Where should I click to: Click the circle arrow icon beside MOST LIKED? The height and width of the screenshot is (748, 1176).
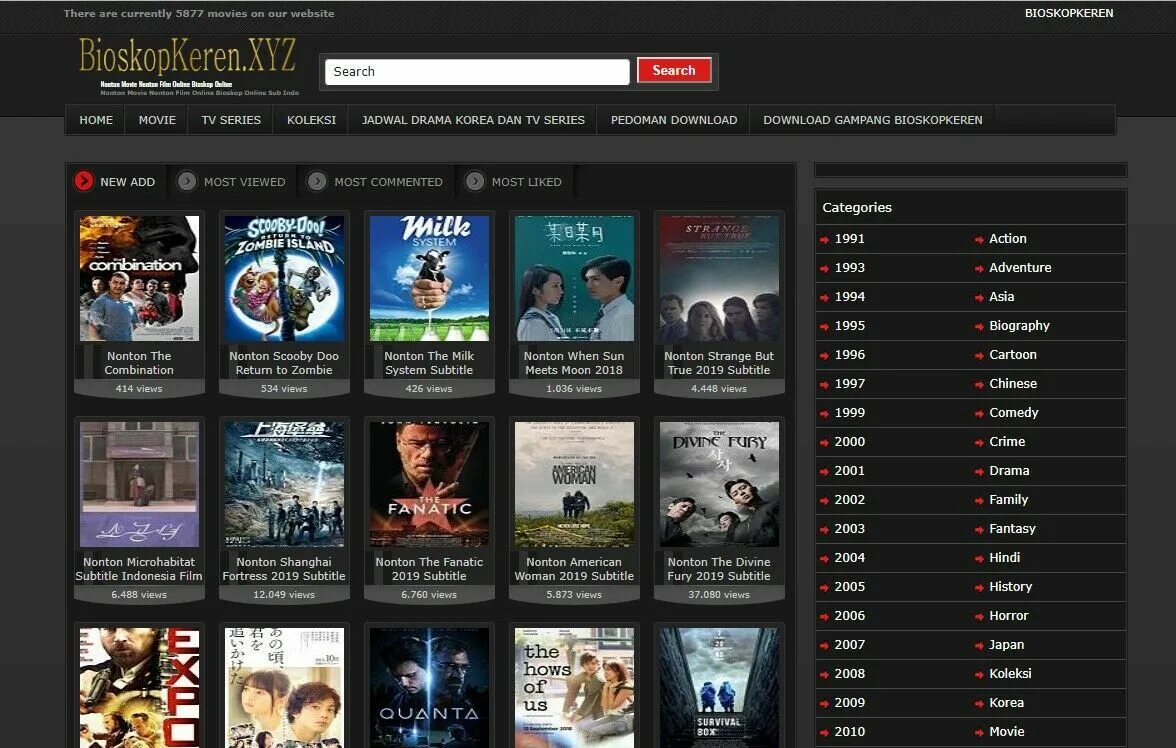tap(475, 182)
